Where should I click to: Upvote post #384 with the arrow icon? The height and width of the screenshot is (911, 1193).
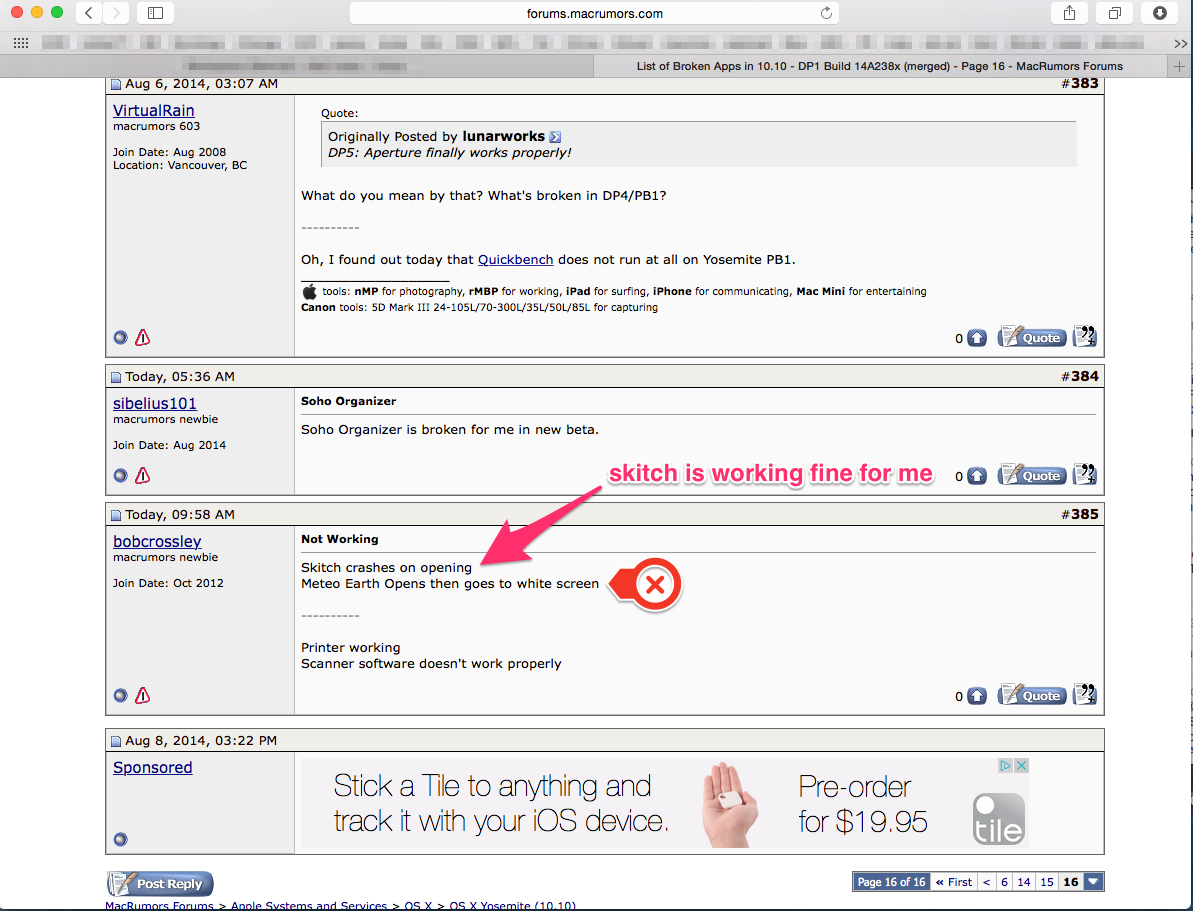pyautogui.click(x=977, y=476)
